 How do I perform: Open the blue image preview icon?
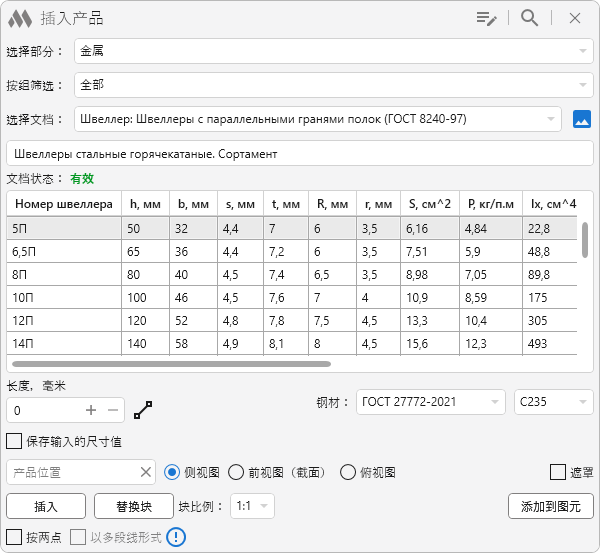(582, 120)
